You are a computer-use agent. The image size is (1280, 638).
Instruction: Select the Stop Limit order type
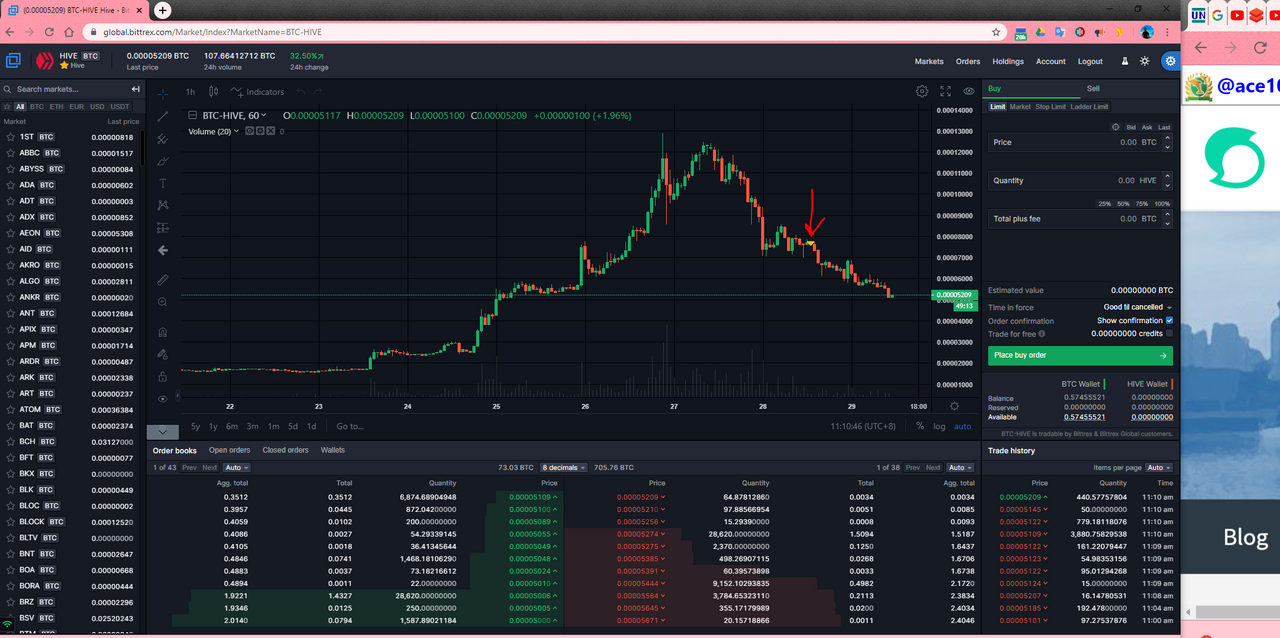click(x=1050, y=106)
